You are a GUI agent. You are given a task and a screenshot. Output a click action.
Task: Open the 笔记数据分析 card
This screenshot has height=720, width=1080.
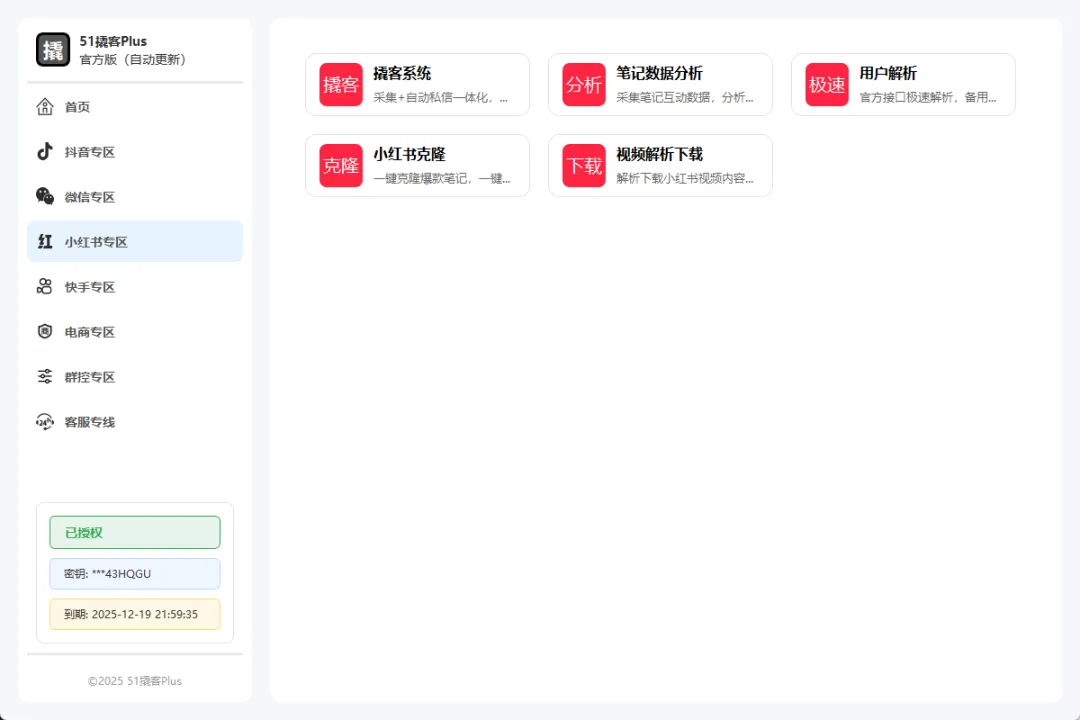tap(660, 84)
